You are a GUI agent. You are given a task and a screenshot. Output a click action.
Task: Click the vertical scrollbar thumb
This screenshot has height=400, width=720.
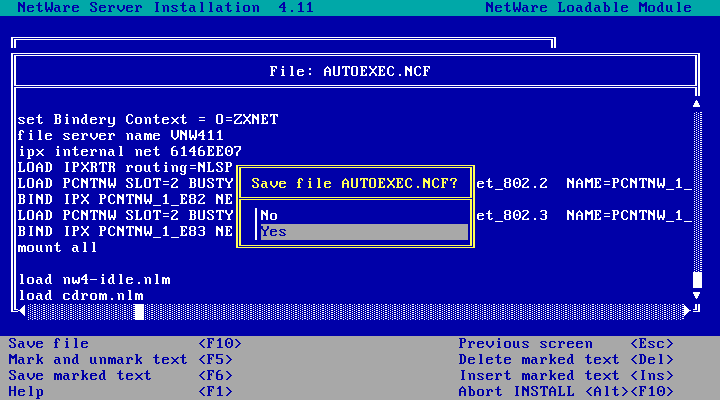(x=697, y=280)
